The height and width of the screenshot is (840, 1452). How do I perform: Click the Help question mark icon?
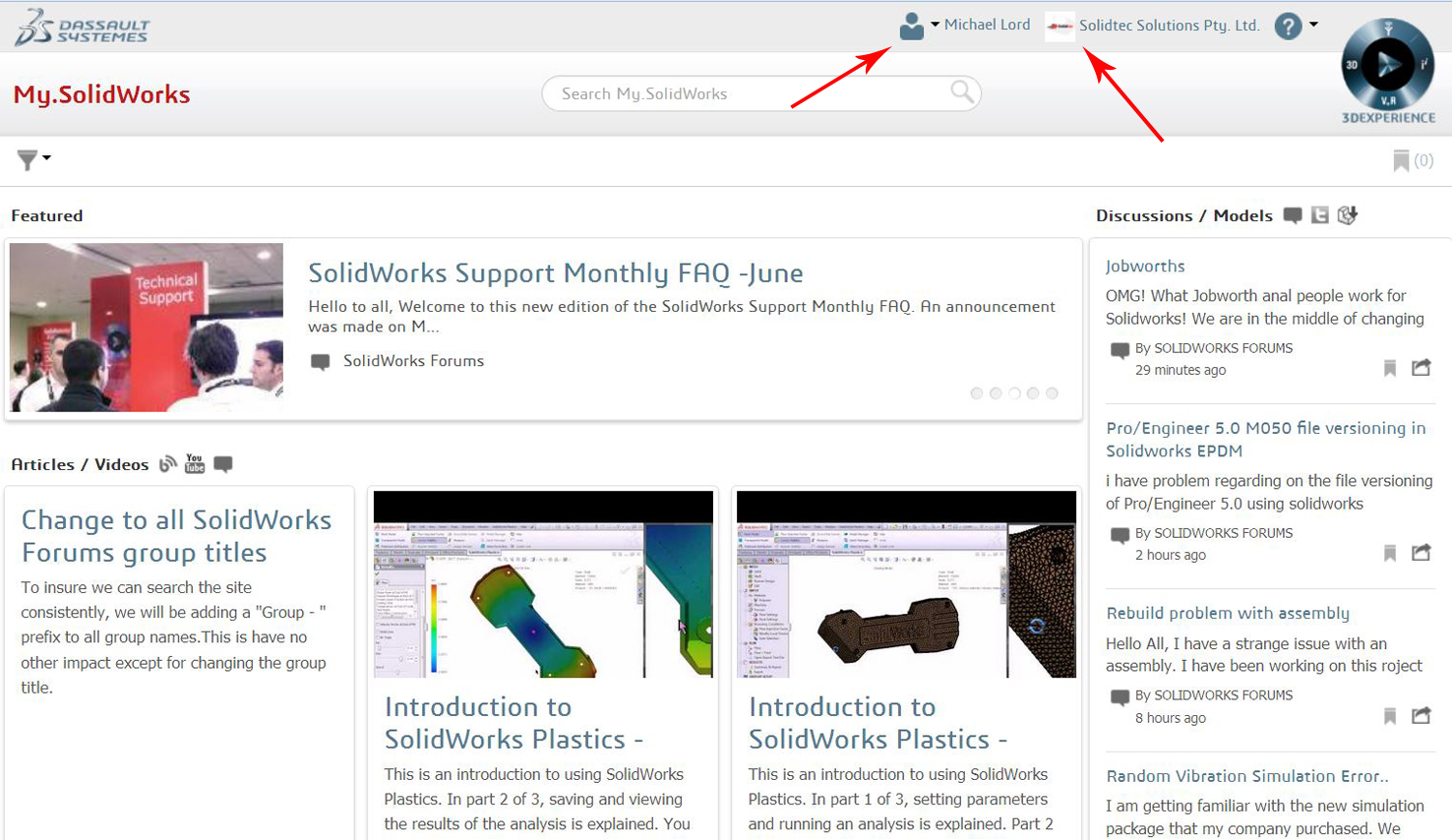(x=1288, y=27)
